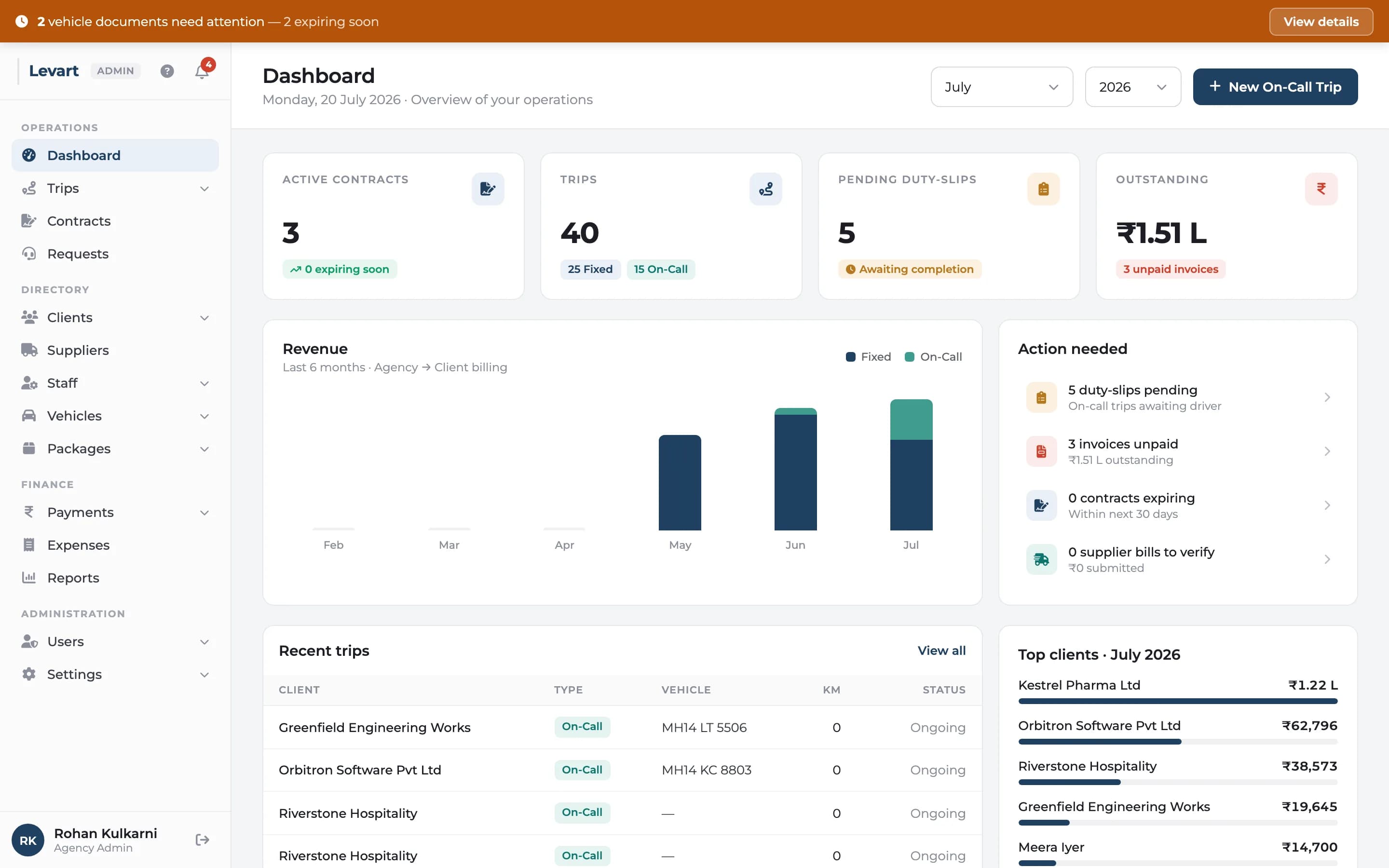Expand the Vehicles sidebar chevron
The height and width of the screenshot is (868, 1389).
(x=204, y=416)
